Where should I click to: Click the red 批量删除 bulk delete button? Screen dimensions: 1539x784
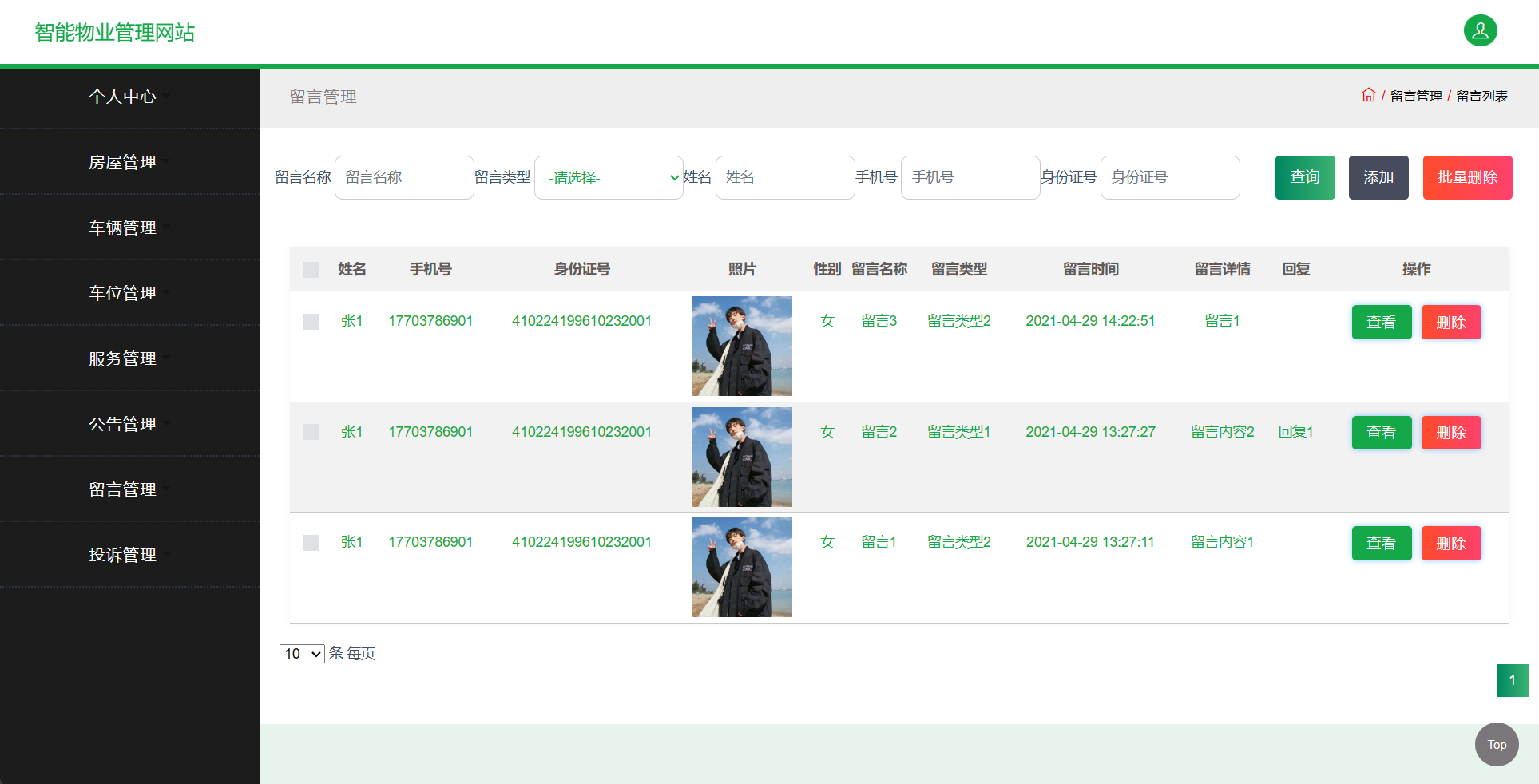pos(1467,177)
